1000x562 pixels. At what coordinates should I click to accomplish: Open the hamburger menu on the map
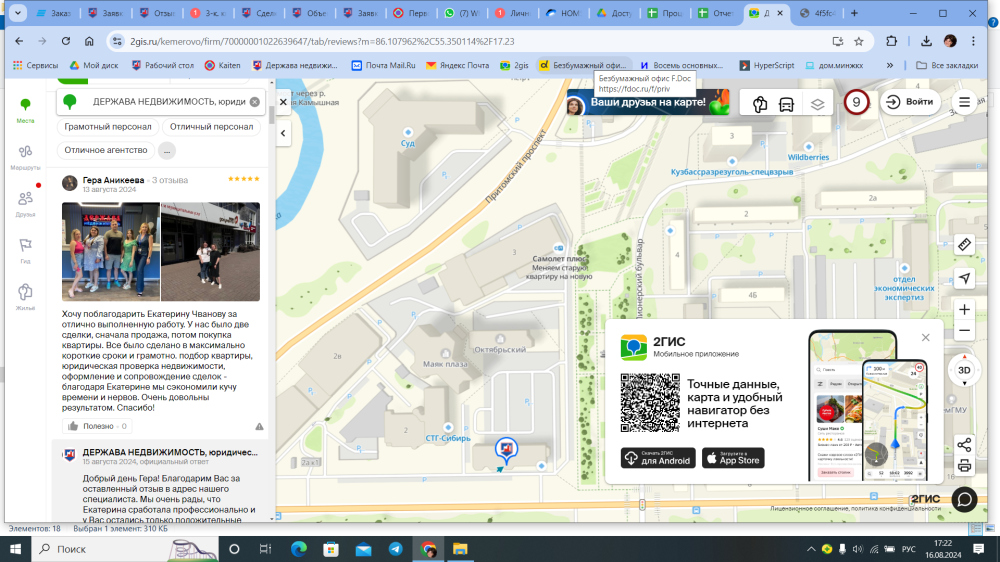click(964, 102)
